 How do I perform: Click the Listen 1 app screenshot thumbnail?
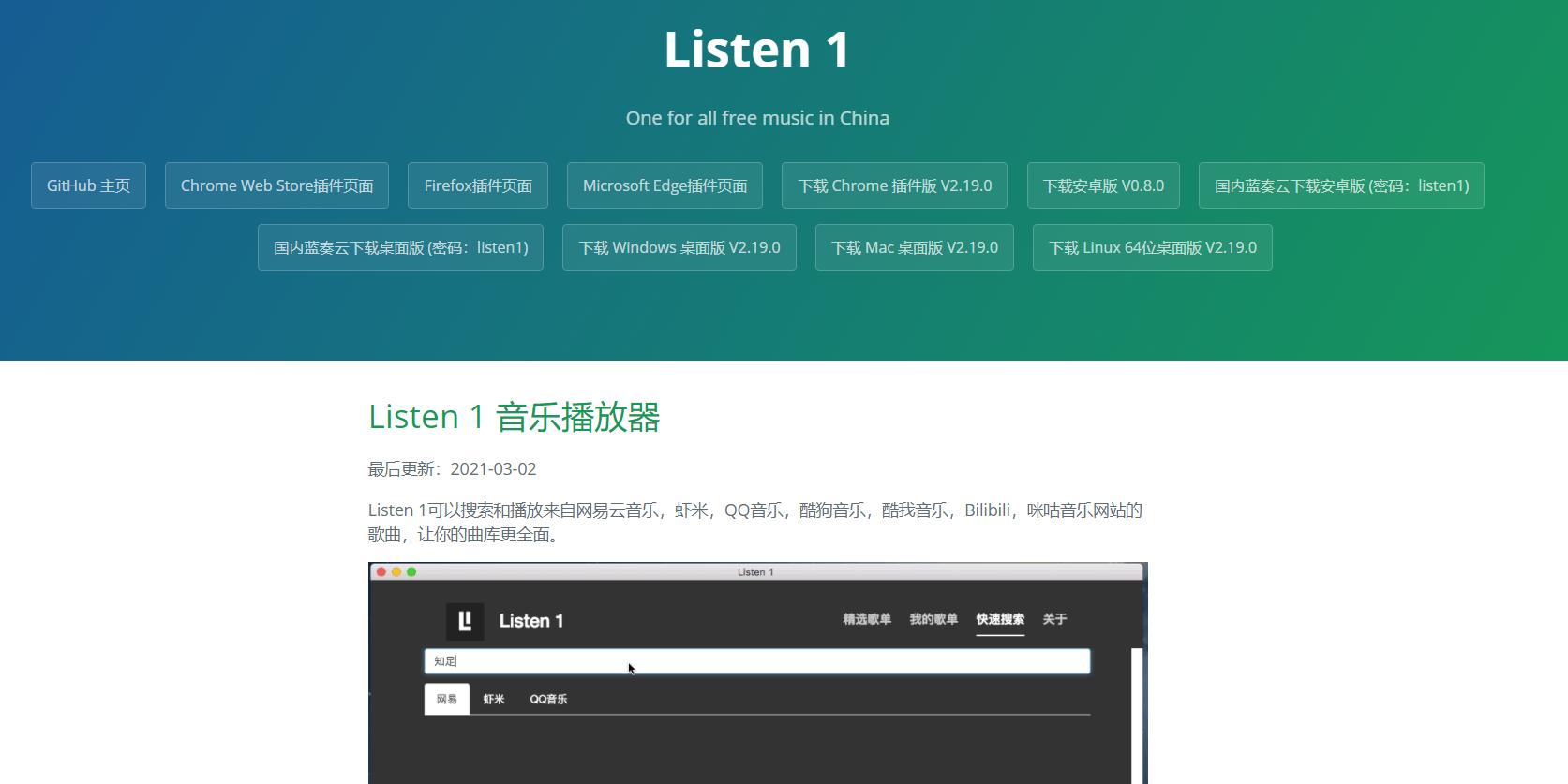pyautogui.click(x=757, y=673)
